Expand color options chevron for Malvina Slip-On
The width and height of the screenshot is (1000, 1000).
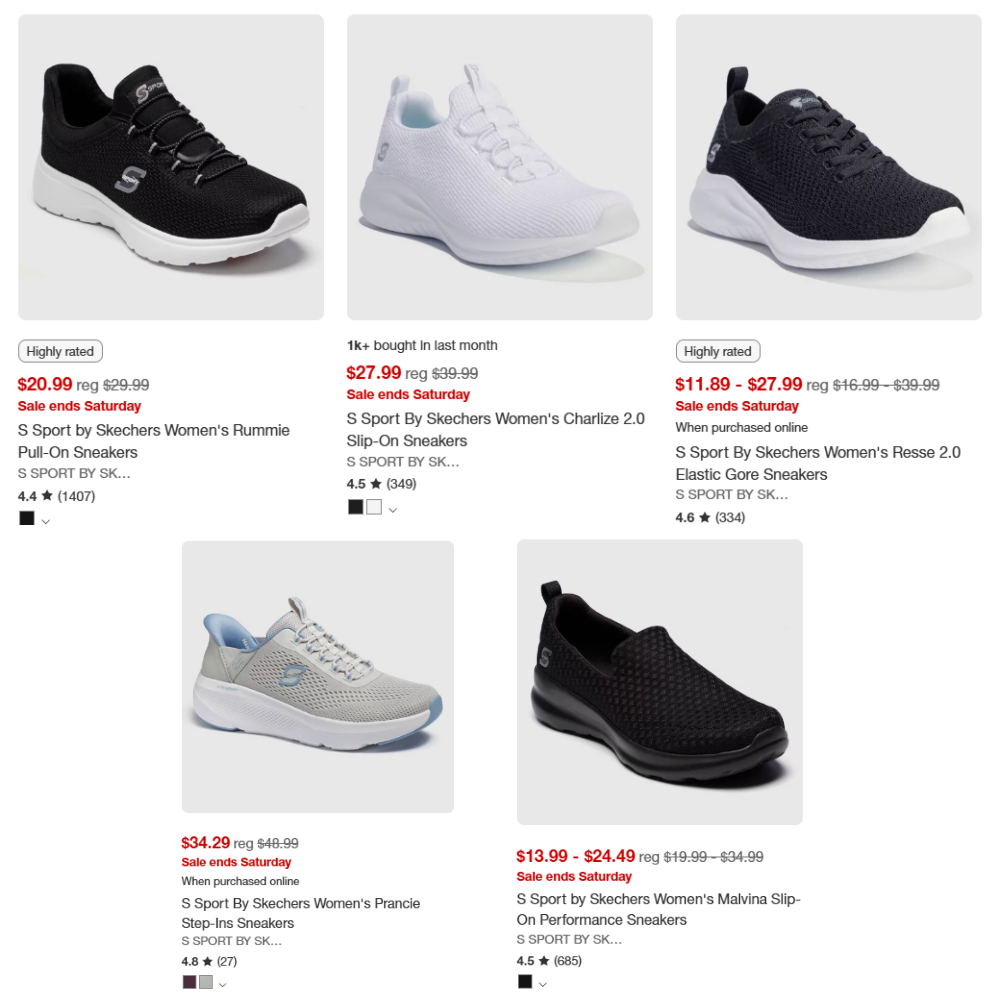(x=543, y=985)
